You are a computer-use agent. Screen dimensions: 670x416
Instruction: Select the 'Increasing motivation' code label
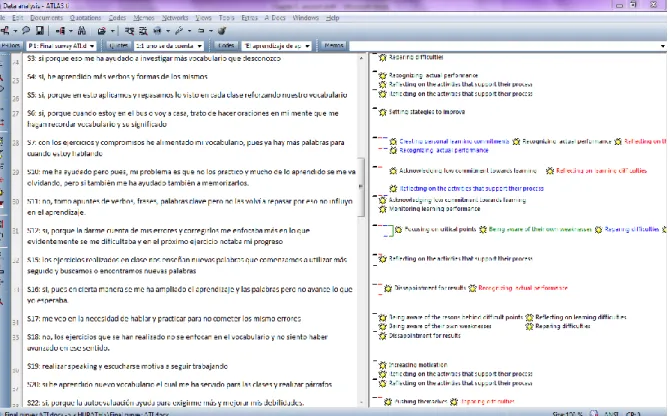(418, 365)
